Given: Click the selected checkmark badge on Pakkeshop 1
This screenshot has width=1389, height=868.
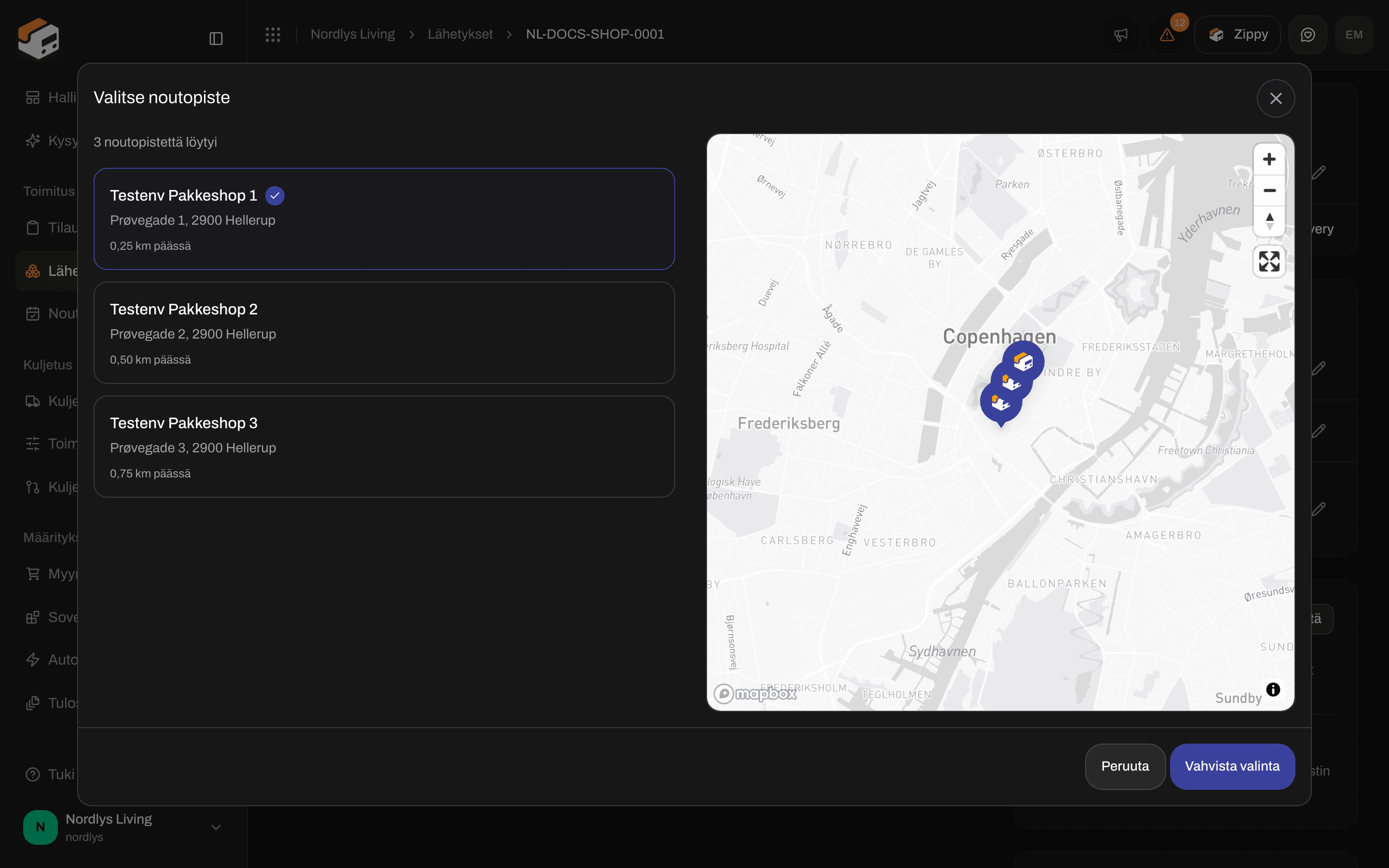Looking at the screenshot, I should click(x=275, y=196).
